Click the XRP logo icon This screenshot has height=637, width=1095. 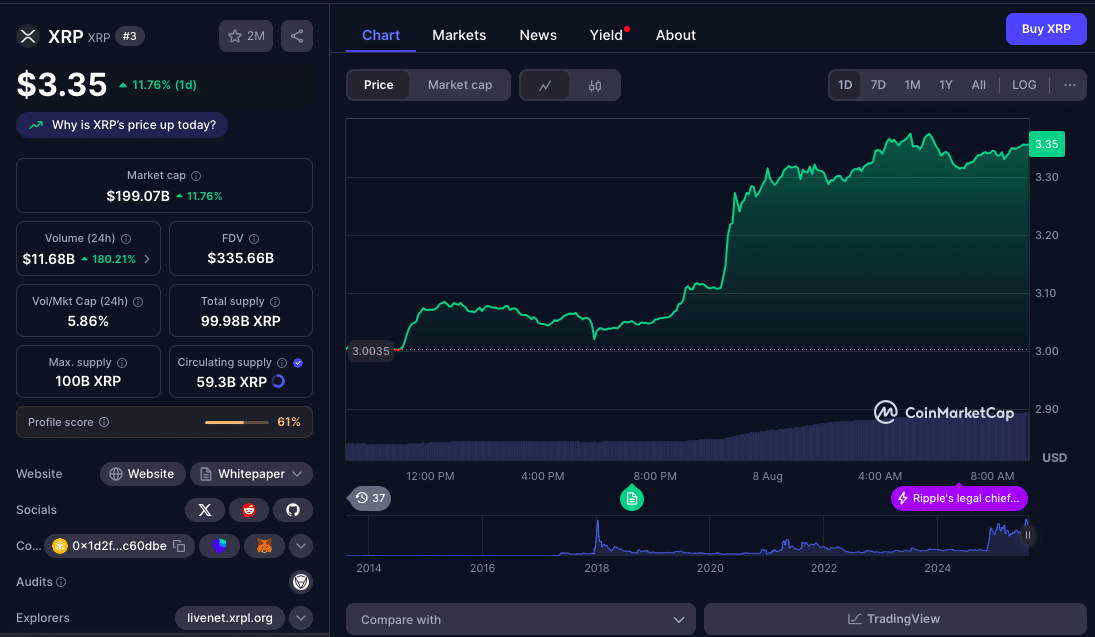[x=28, y=36]
